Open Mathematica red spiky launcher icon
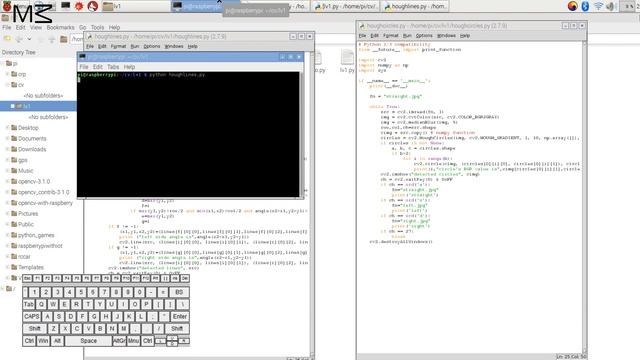This screenshot has width=640, height=360. 79,6
